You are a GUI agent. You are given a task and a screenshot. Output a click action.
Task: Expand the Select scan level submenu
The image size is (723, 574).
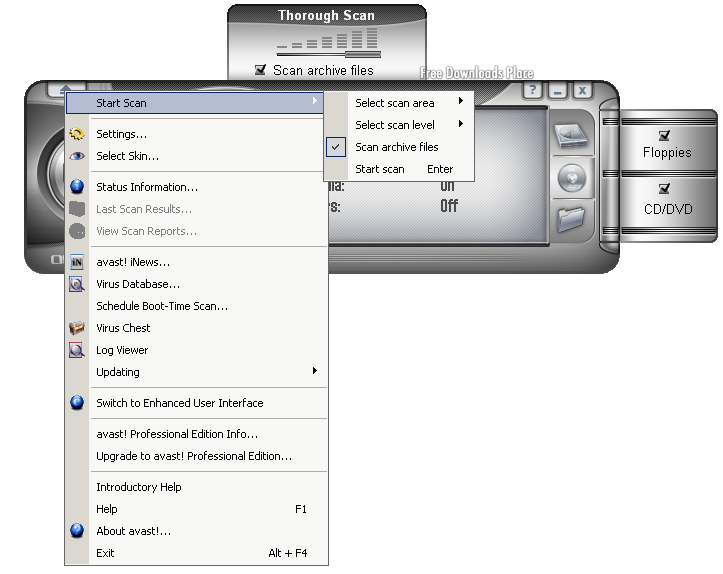[399, 125]
